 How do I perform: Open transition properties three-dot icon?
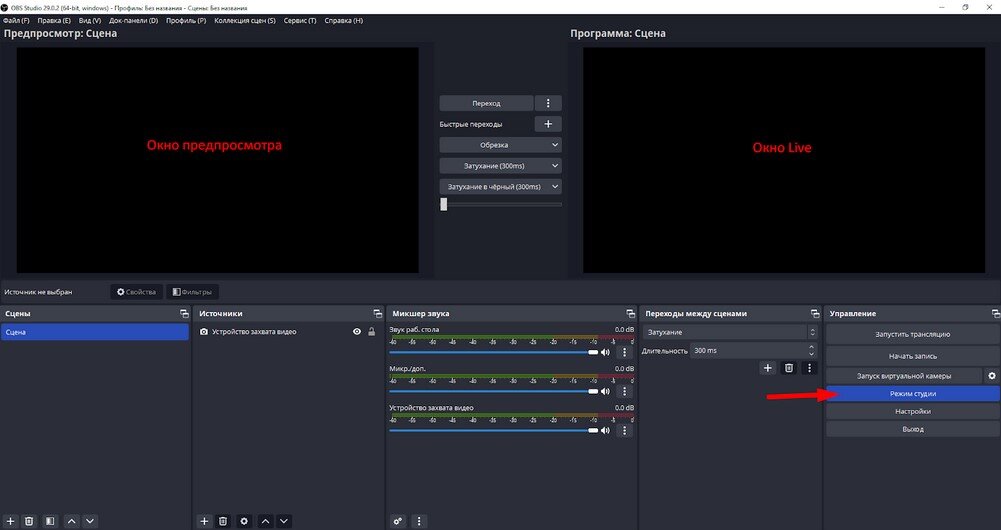[x=809, y=368]
